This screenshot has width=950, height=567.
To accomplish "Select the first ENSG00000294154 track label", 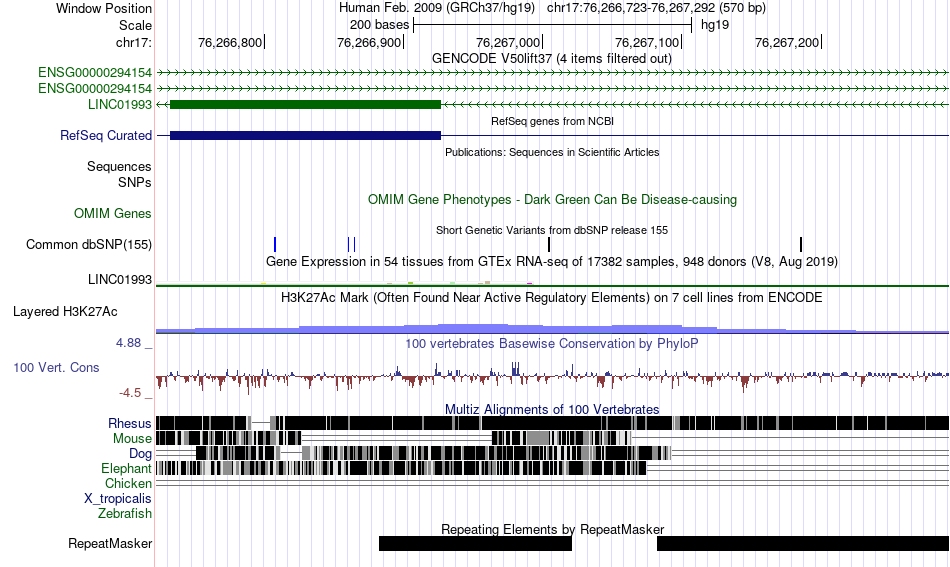I will (x=95, y=73).
